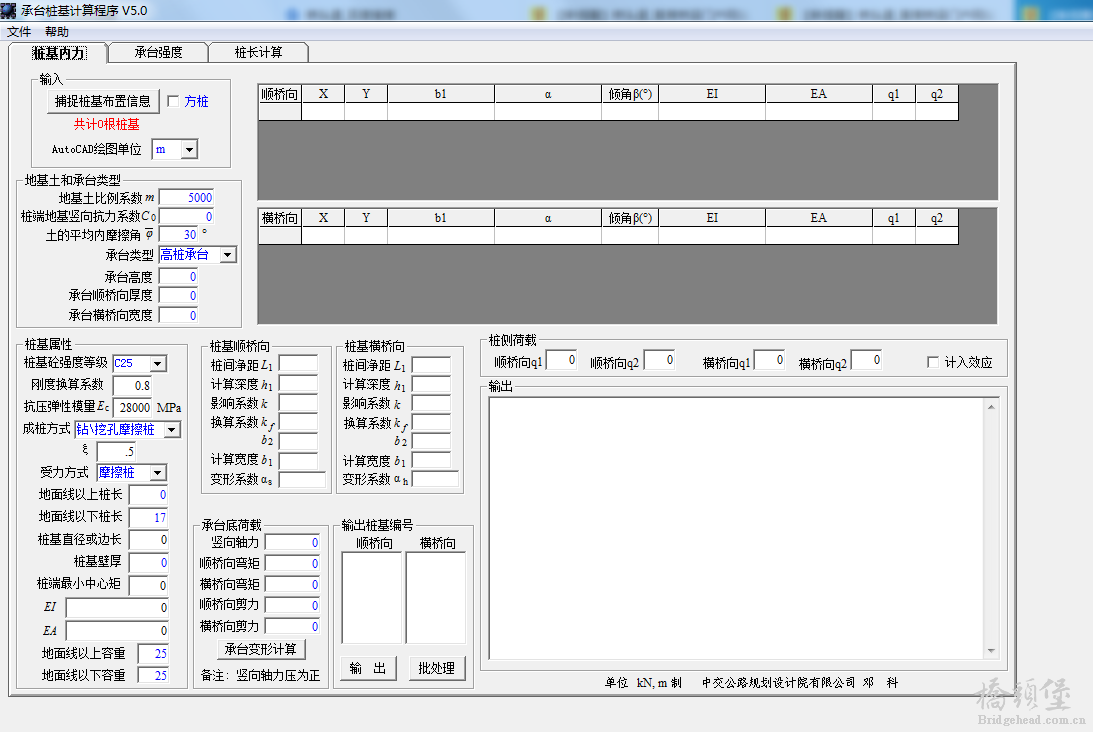Click the 横桥向弯矩 input field

click(x=292, y=584)
